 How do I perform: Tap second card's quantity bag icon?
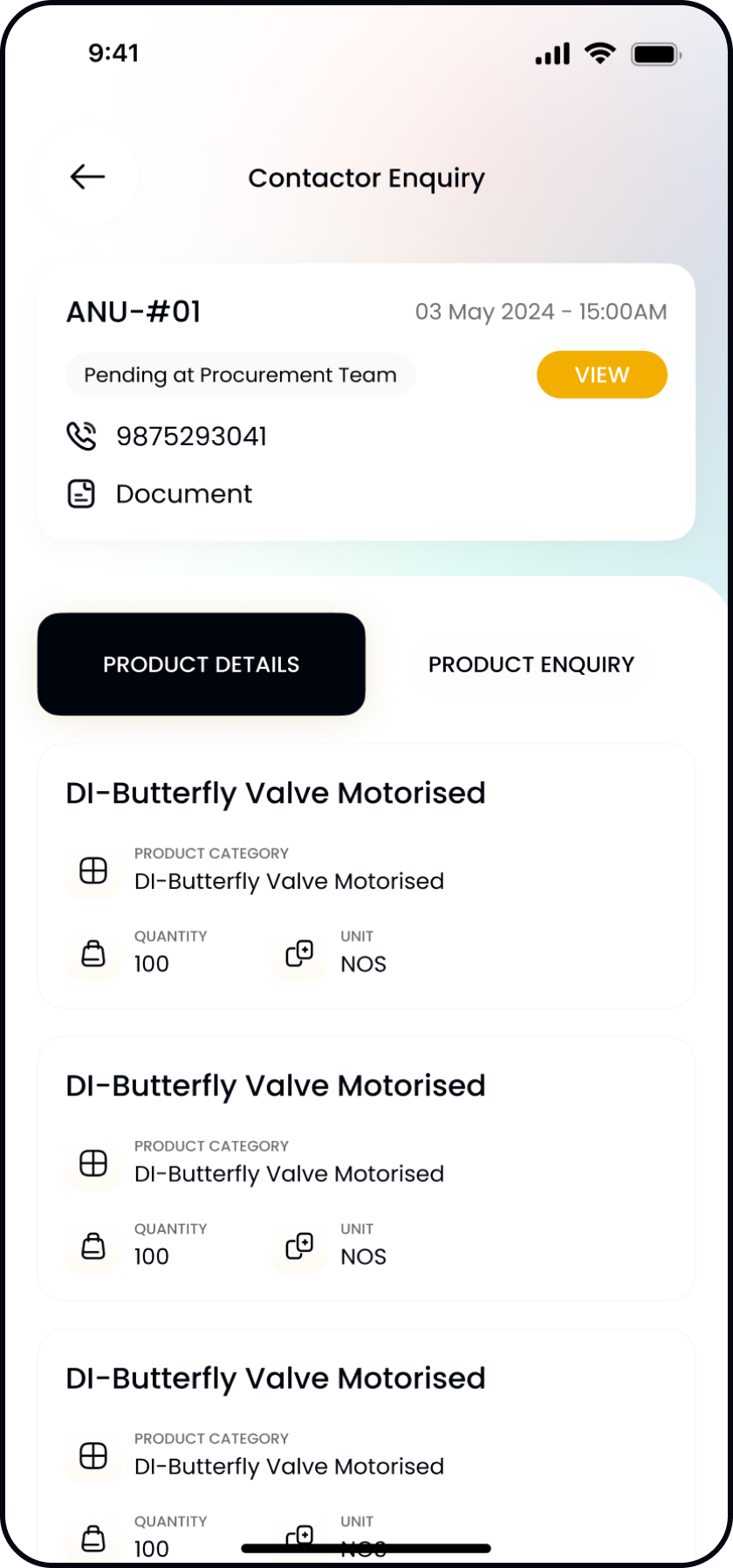[93, 1246]
